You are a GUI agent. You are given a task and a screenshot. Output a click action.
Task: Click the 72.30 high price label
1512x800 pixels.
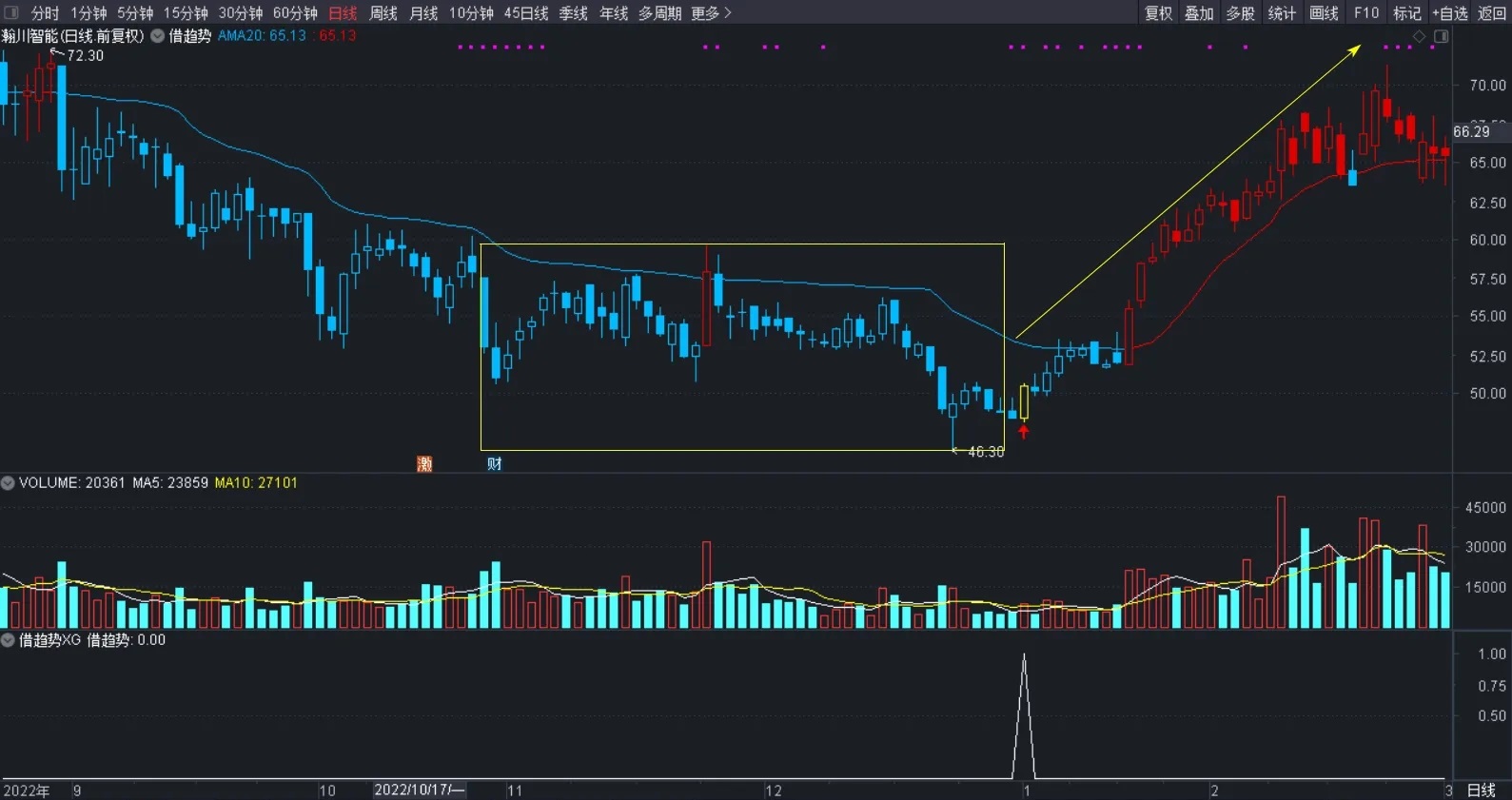pyautogui.click(x=85, y=56)
